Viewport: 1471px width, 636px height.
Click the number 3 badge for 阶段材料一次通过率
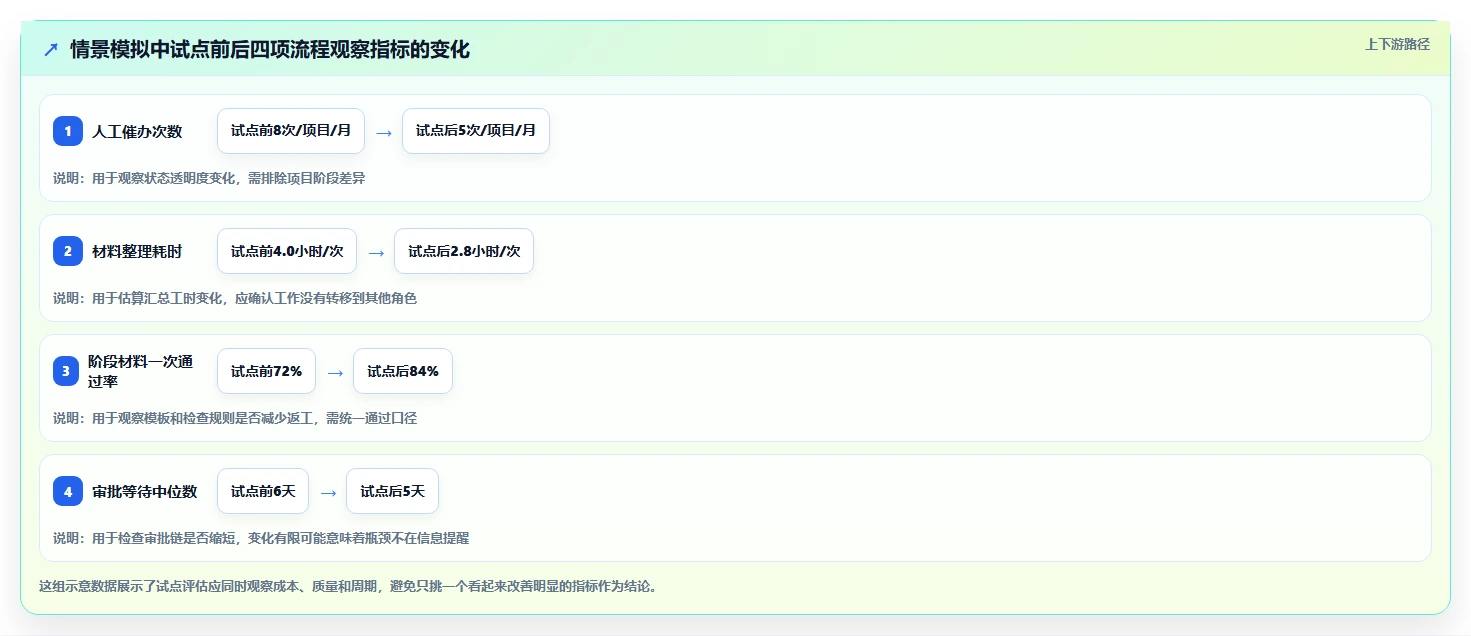pos(68,371)
